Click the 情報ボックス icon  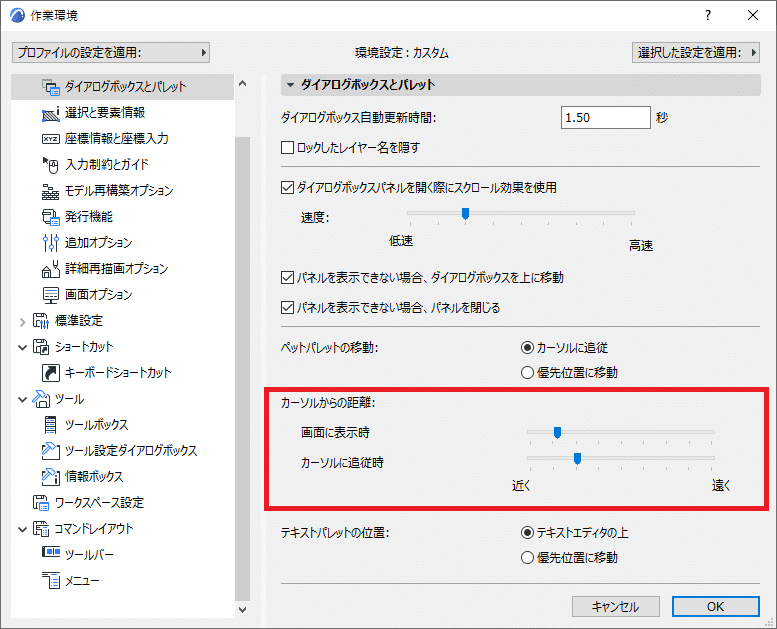(x=51, y=477)
